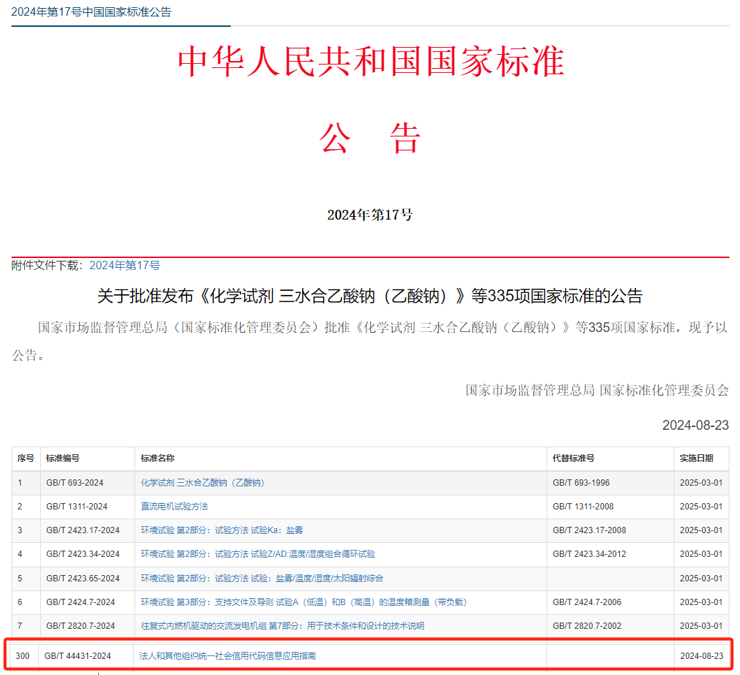The width and height of the screenshot is (740, 675).
Task: Select the replaced standard GB/T 2820.7-2002 cell
Action: pyautogui.click(x=588, y=626)
